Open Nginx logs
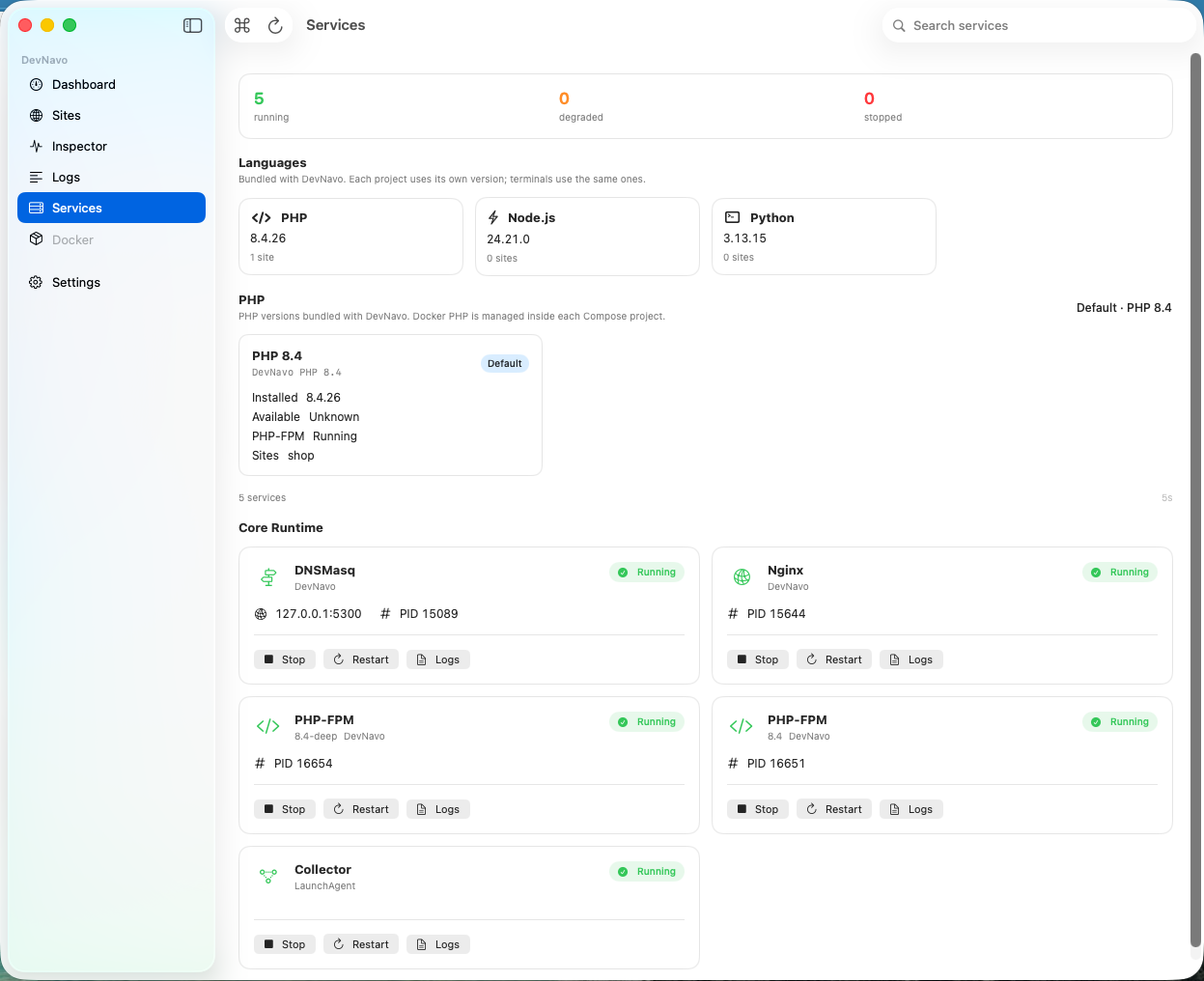Image resolution: width=1204 pixels, height=981 pixels. (911, 659)
